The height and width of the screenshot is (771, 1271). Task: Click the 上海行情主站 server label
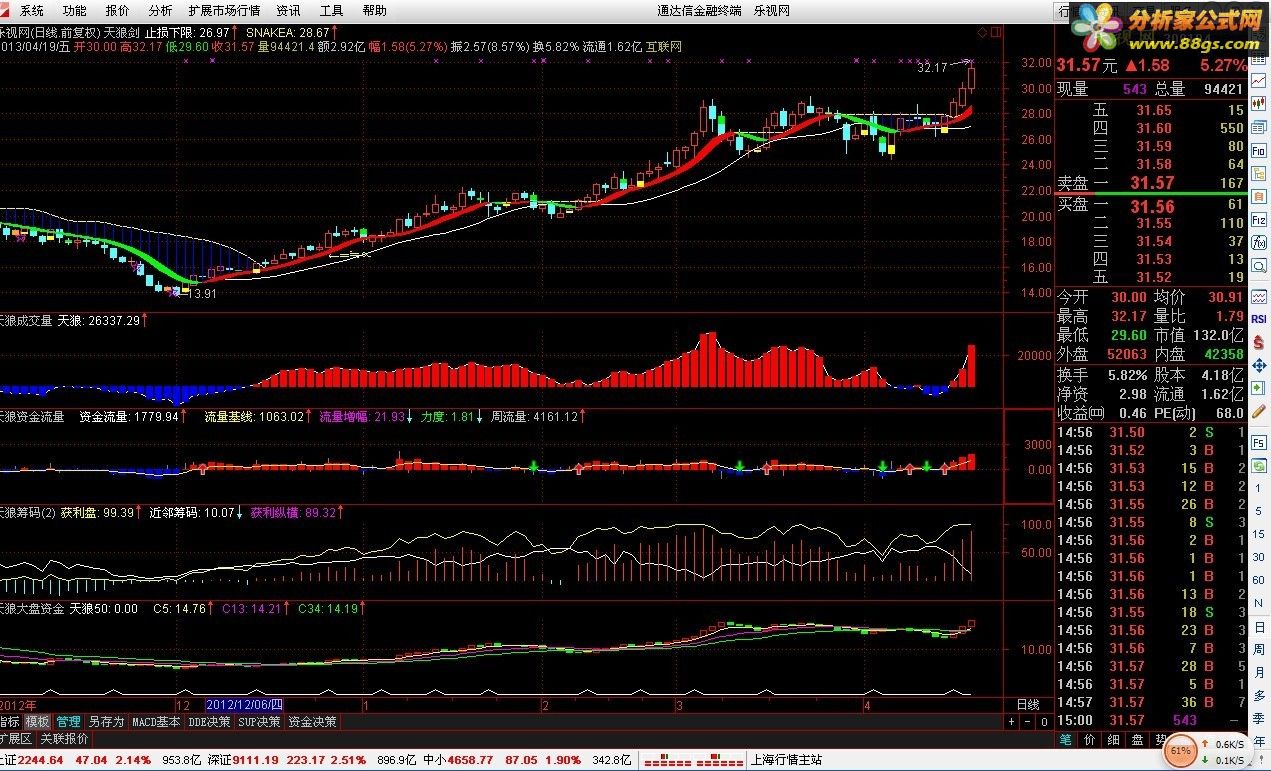[x=786, y=760]
